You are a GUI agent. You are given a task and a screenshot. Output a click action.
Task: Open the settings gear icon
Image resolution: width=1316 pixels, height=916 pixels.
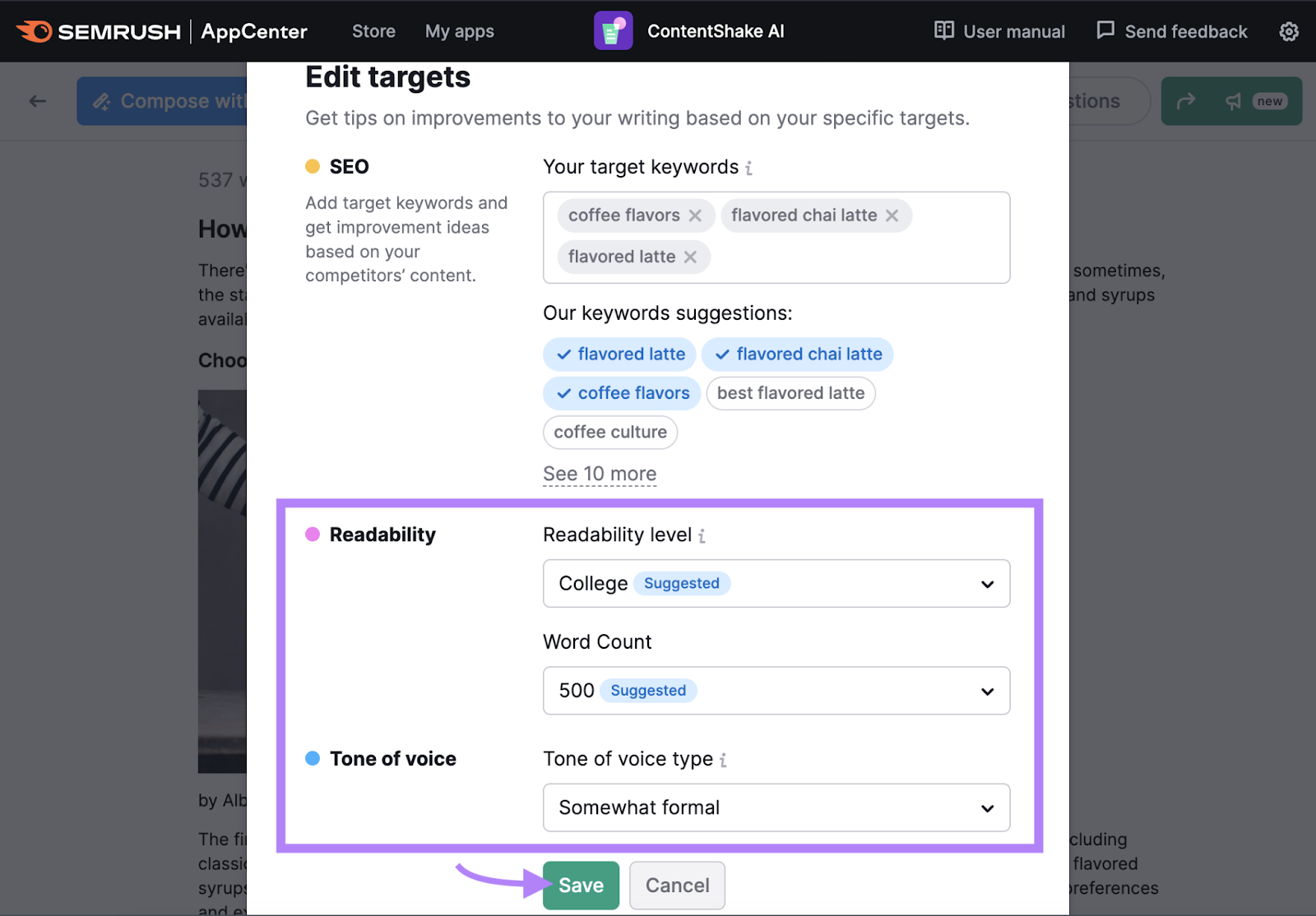(1288, 31)
